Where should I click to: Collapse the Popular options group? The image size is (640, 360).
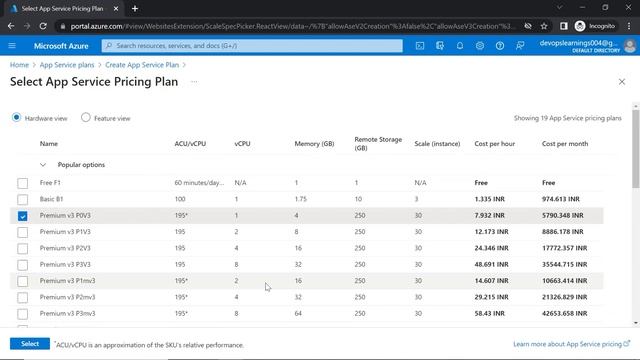43,165
